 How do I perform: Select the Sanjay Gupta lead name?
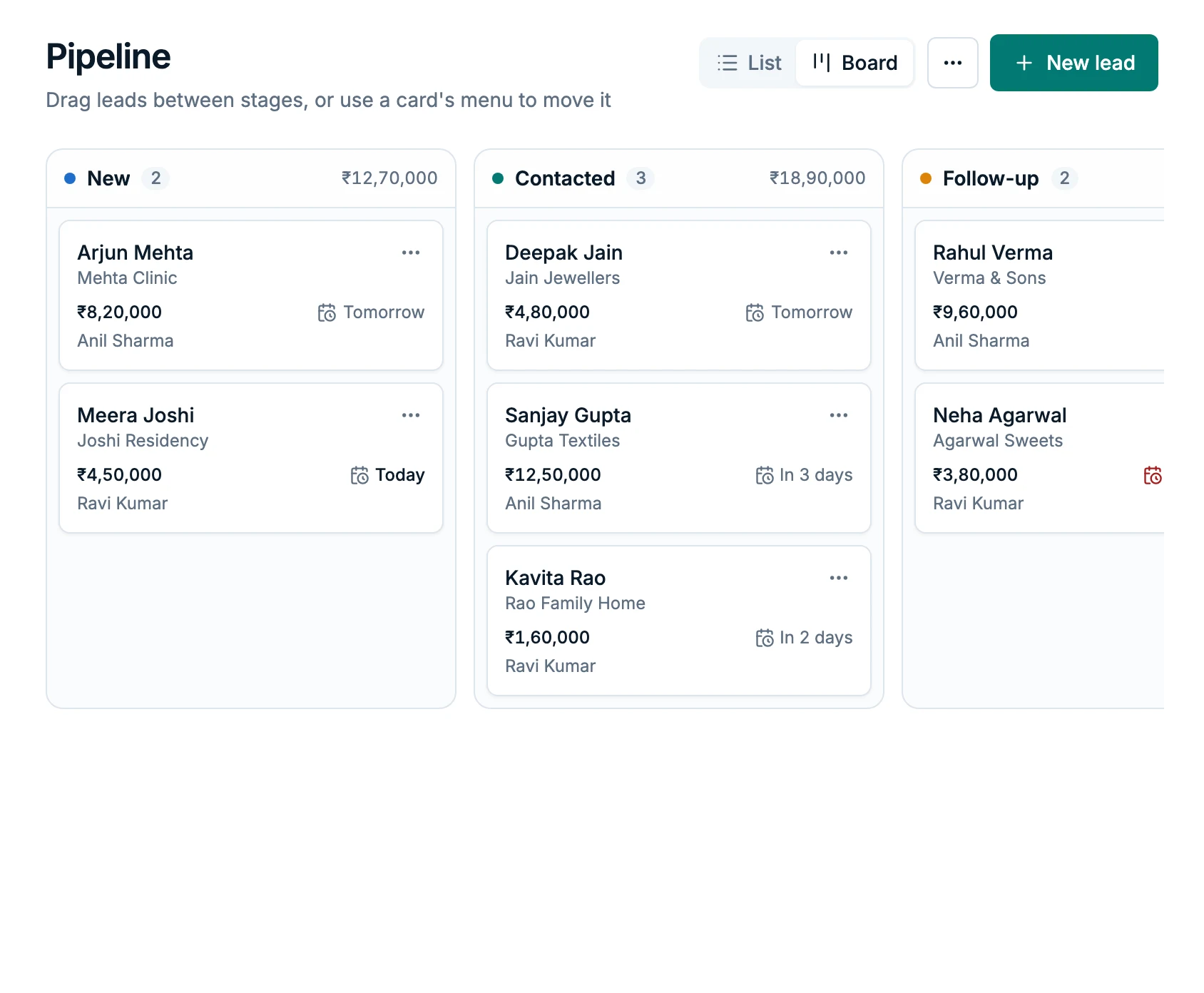pyautogui.click(x=568, y=415)
